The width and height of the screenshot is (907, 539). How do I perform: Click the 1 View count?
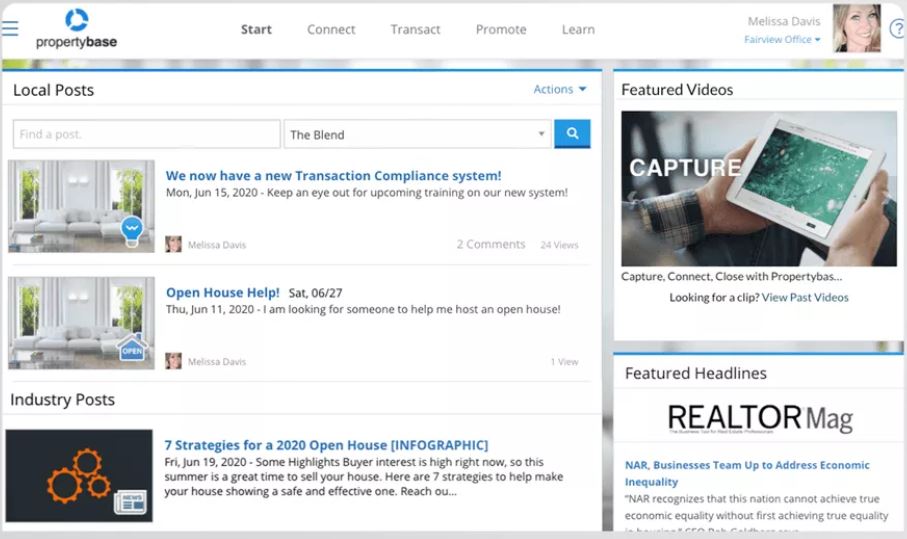[x=564, y=361]
